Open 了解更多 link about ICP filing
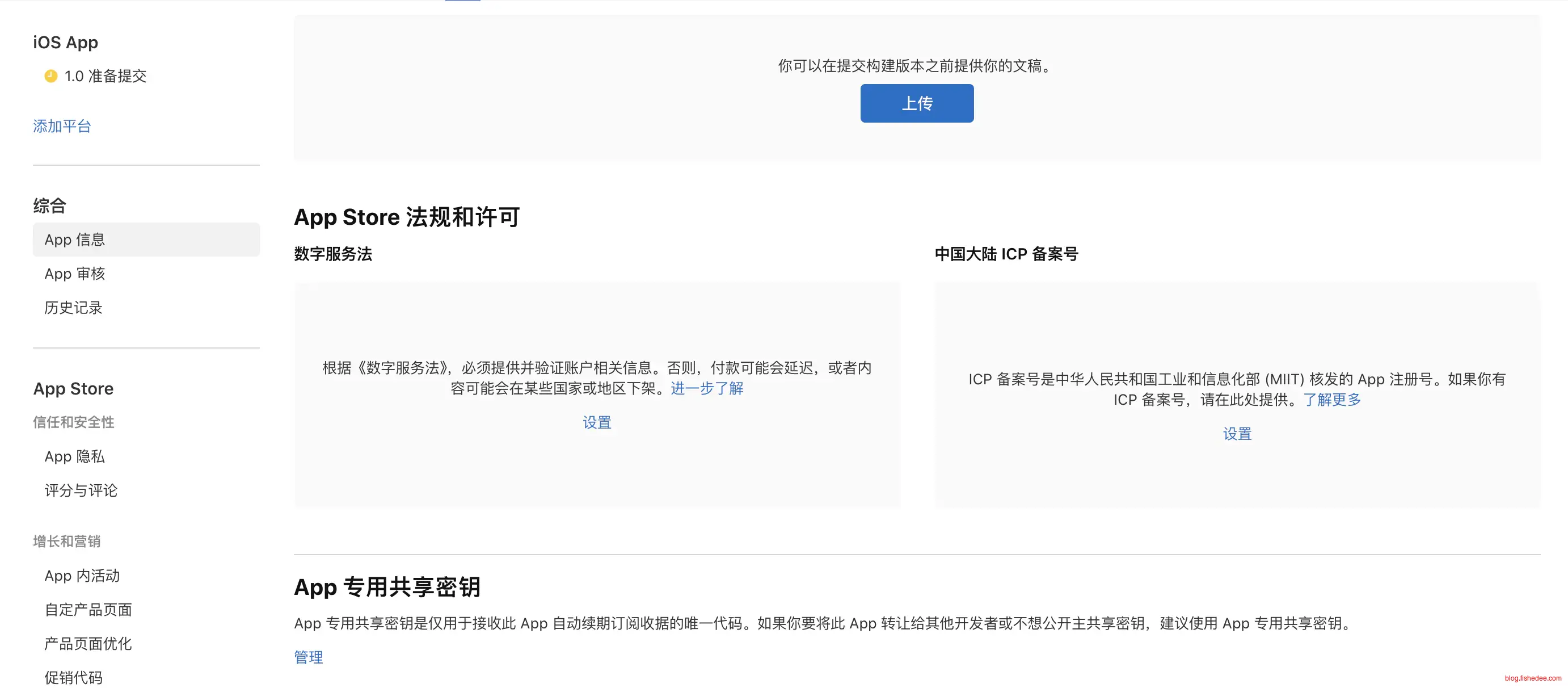The image size is (1568, 688). (1332, 400)
